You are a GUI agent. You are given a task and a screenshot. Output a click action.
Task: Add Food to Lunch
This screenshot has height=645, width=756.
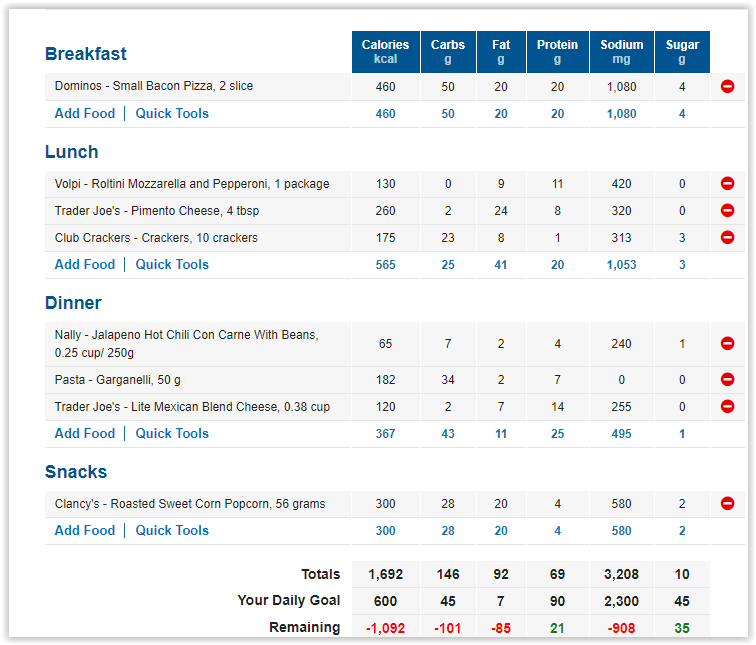[x=85, y=265]
